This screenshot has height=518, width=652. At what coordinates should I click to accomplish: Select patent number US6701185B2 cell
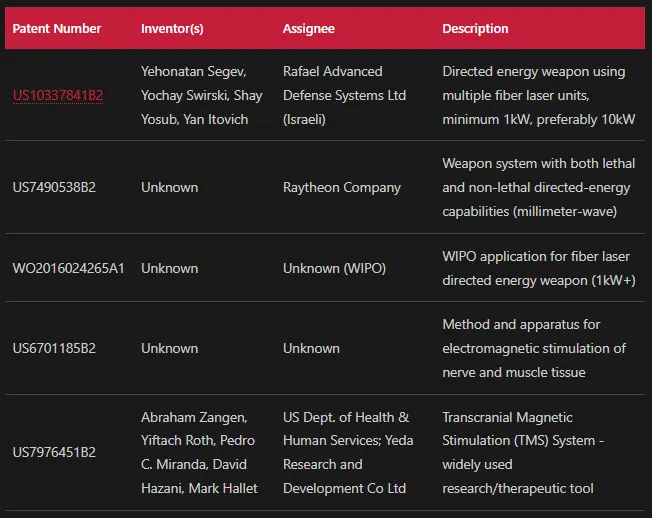pyautogui.click(x=54, y=348)
